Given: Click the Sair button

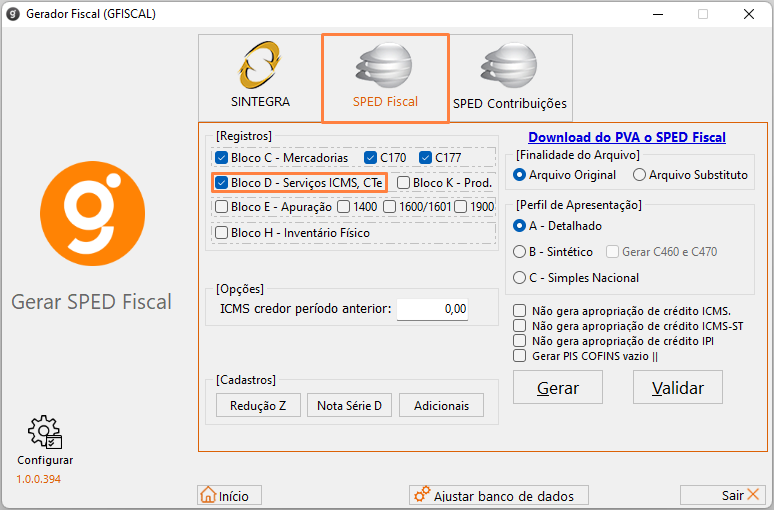Looking at the screenshot, I should click(722, 495).
